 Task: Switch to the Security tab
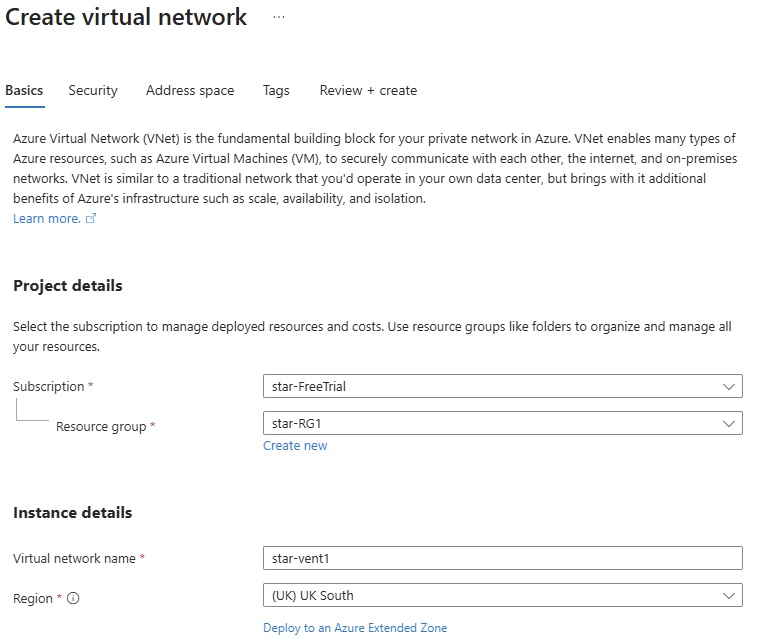pos(93,90)
